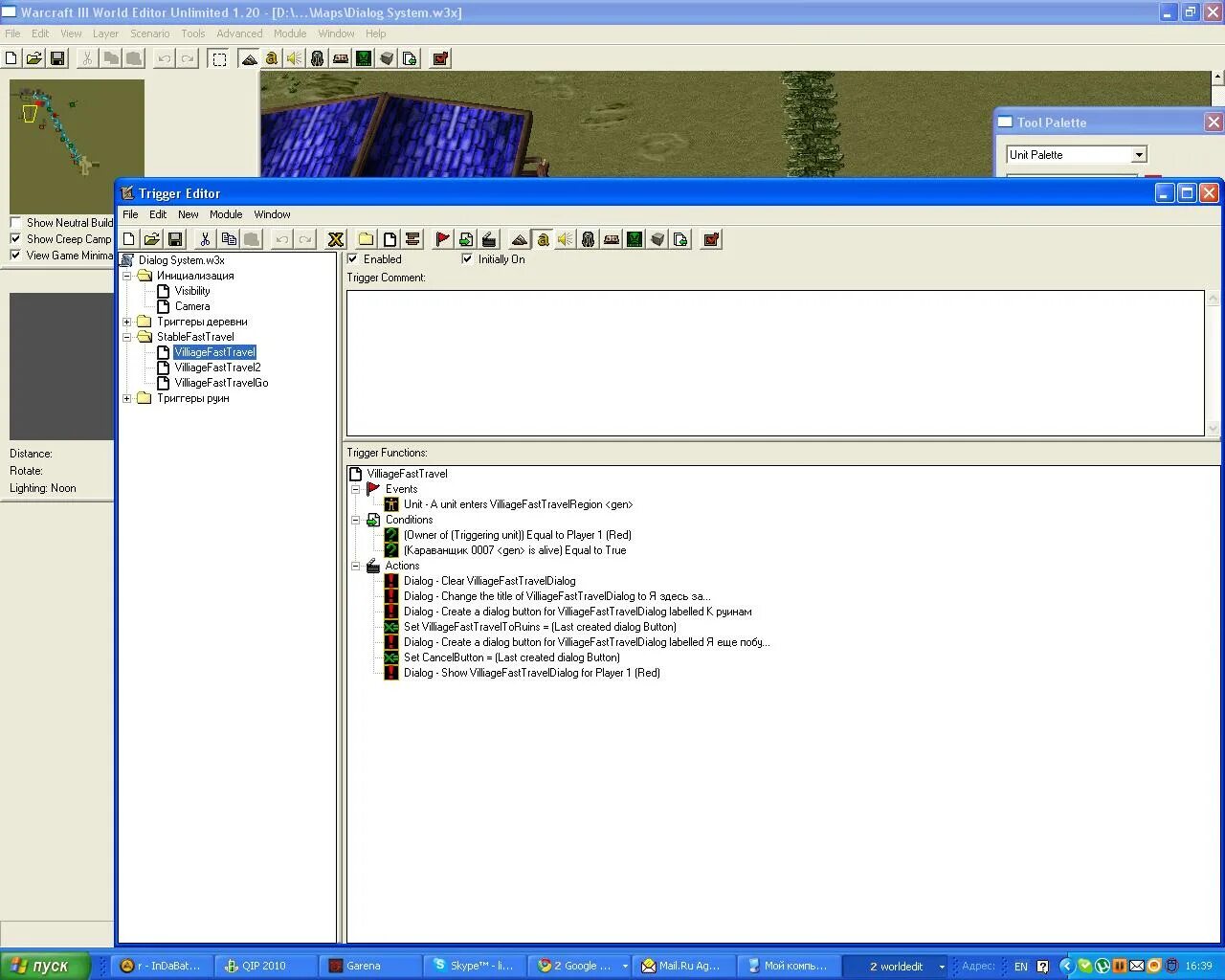Image resolution: width=1225 pixels, height=980 pixels.
Task: Select Visibility trigger in tree
Action: [x=191, y=291]
